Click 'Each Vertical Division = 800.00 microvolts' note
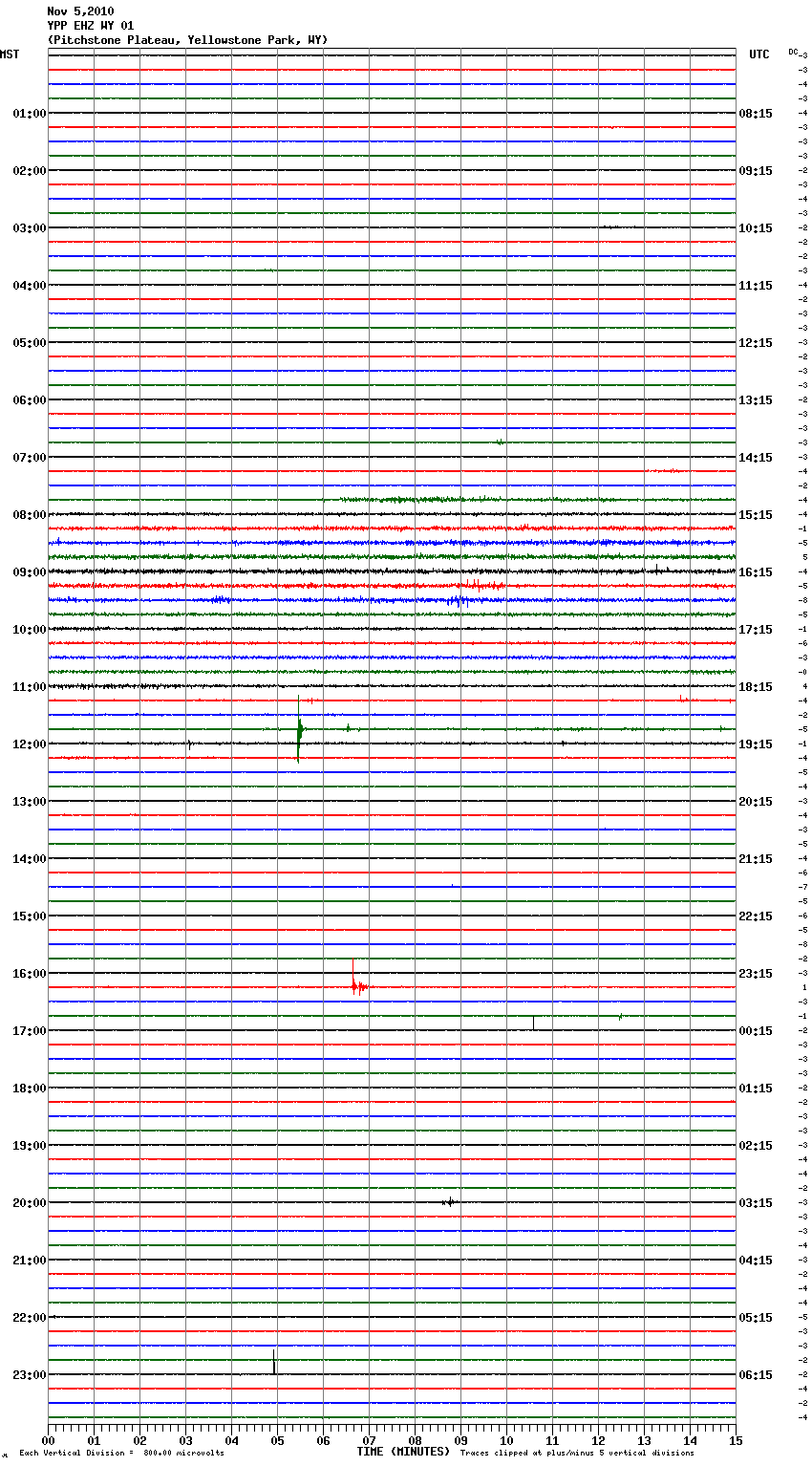This screenshot has height=1466, width=812. 121,1454
